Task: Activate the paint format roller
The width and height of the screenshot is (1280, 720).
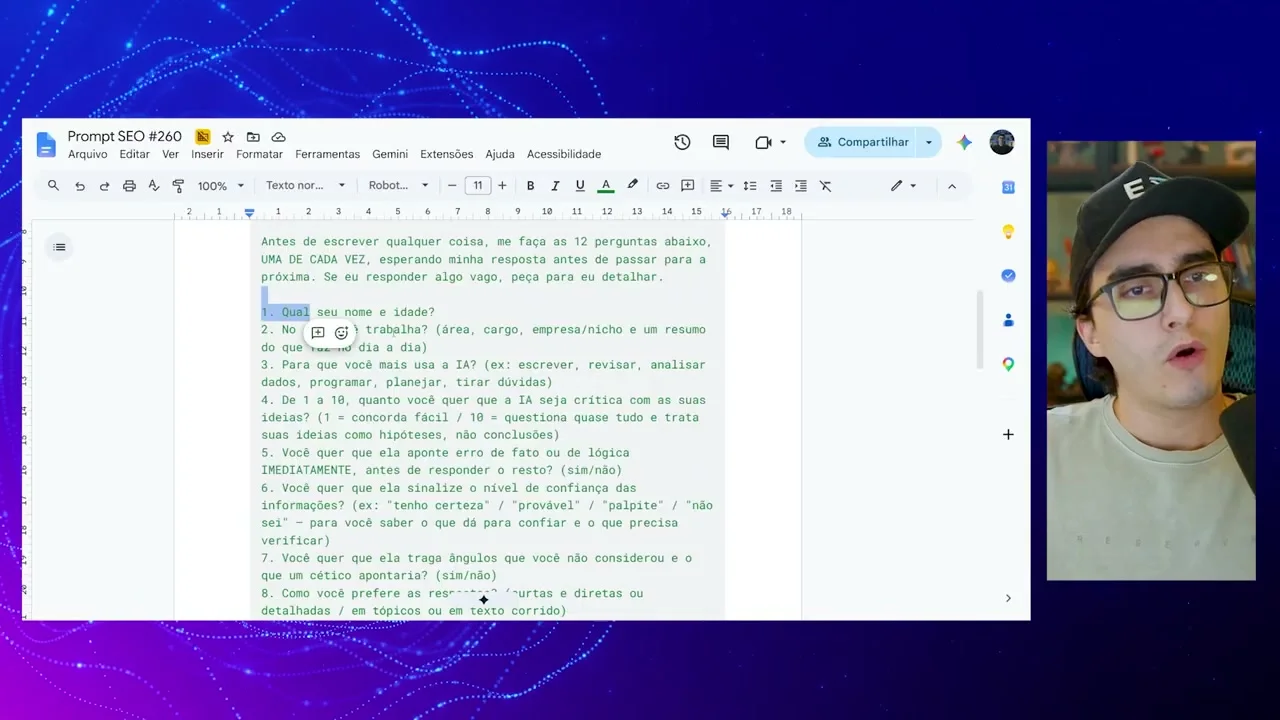Action: tap(178, 186)
